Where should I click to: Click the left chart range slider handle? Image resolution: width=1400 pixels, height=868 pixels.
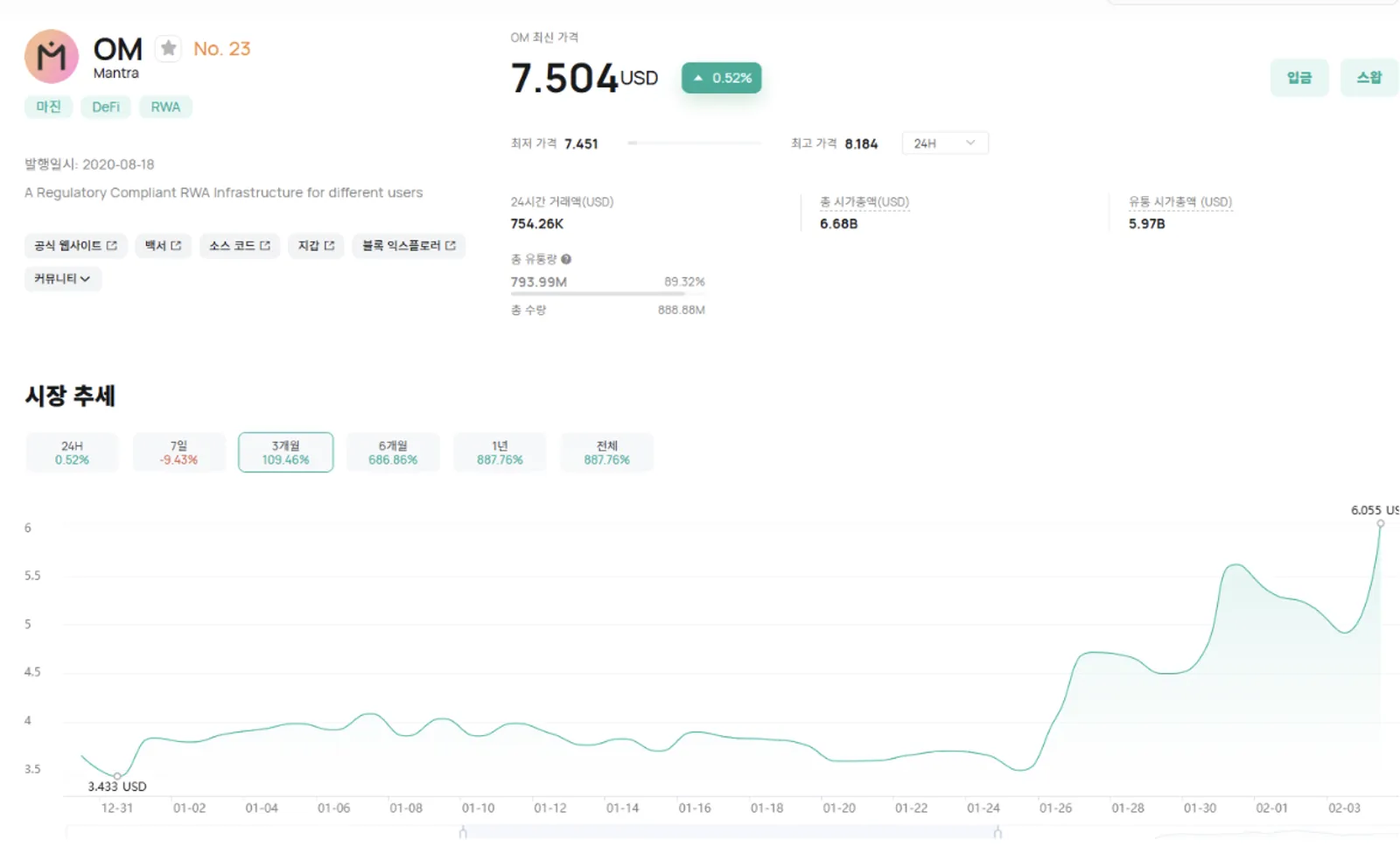click(x=463, y=832)
